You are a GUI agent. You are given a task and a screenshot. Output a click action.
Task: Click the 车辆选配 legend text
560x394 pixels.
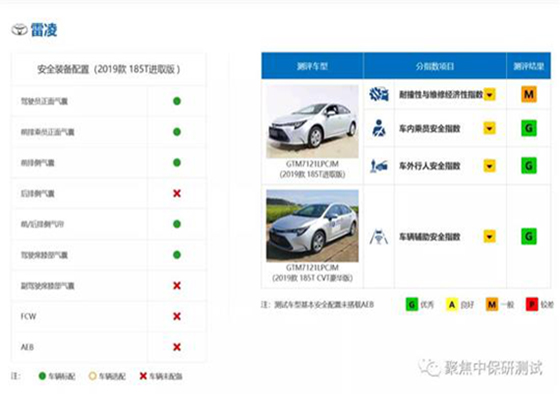[x=112, y=376]
